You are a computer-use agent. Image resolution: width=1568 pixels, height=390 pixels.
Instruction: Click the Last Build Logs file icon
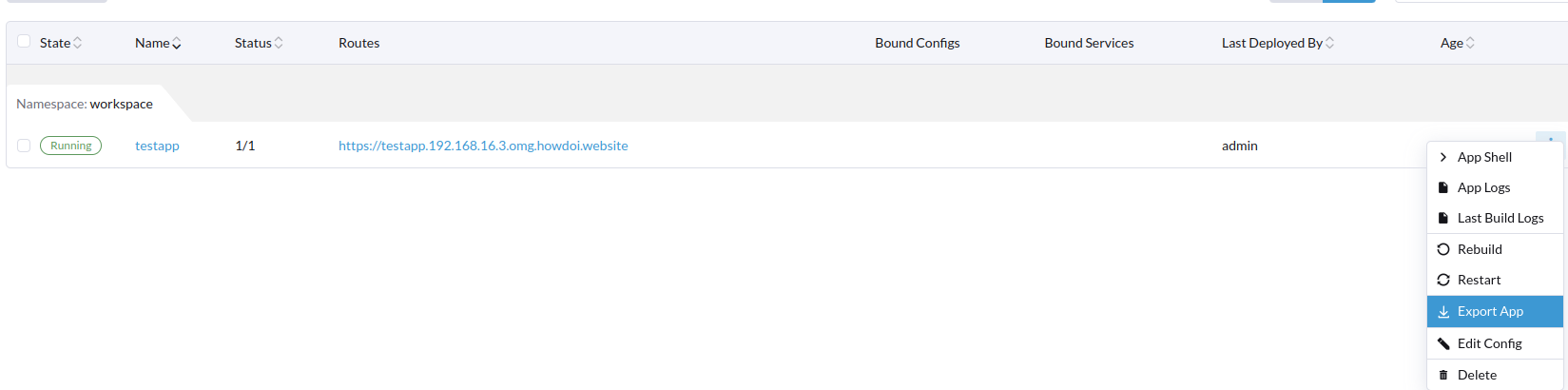(1443, 218)
